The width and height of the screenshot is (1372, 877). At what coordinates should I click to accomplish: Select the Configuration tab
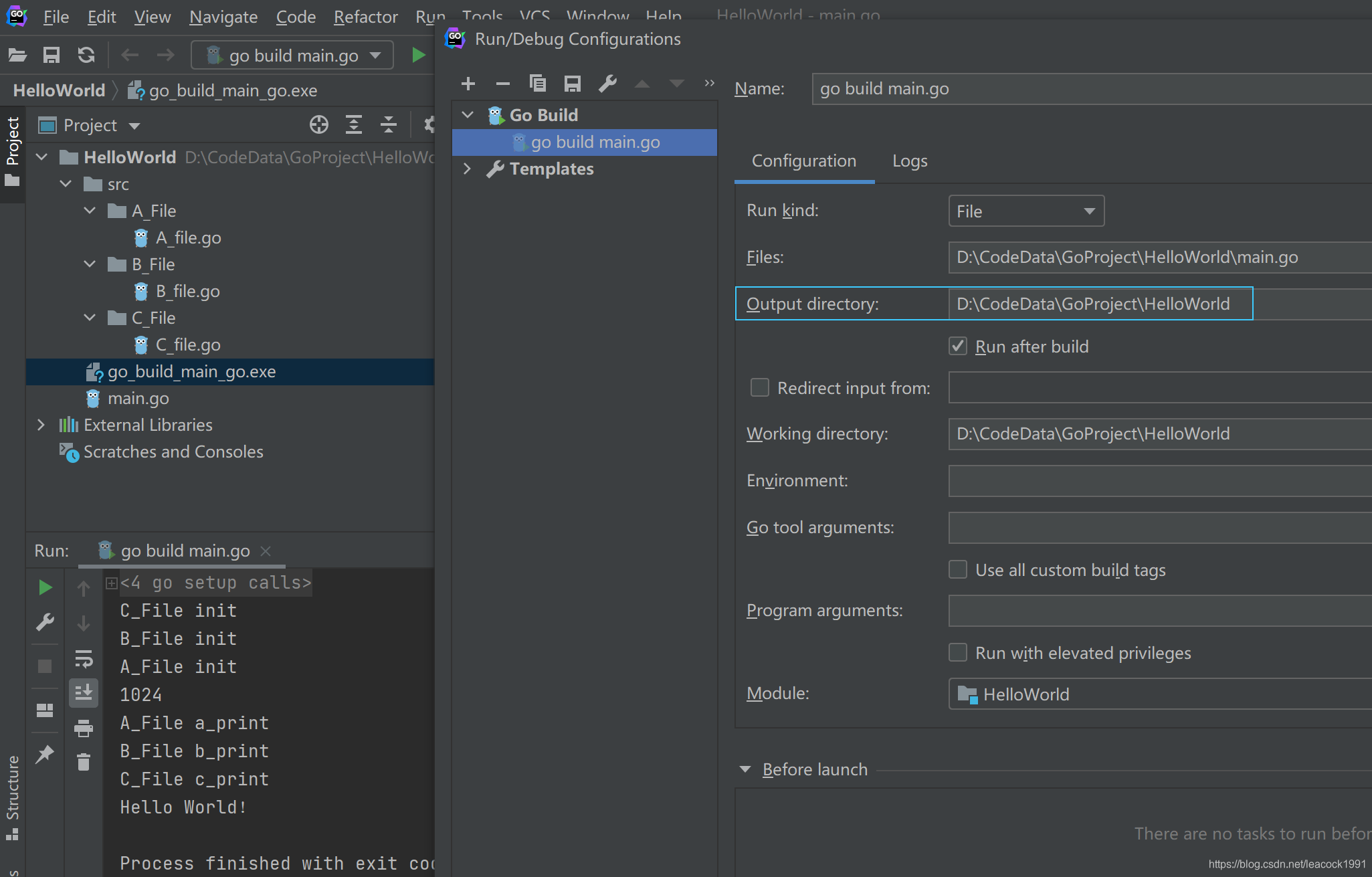pos(804,161)
